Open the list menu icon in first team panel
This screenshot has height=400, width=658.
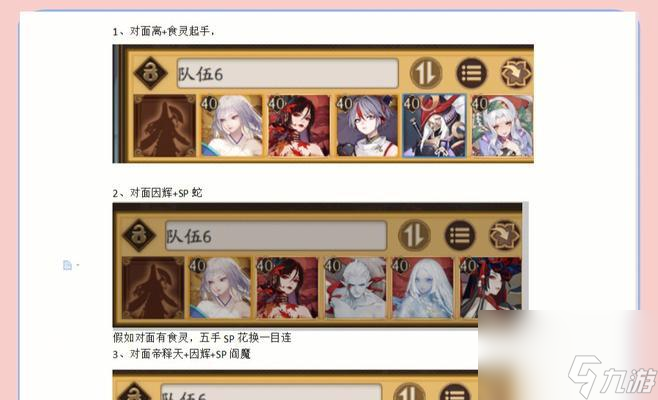click(x=472, y=73)
